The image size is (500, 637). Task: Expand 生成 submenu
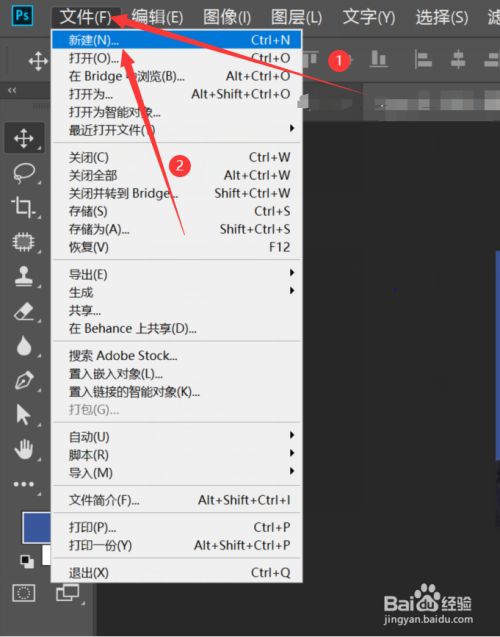tap(177, 292)
